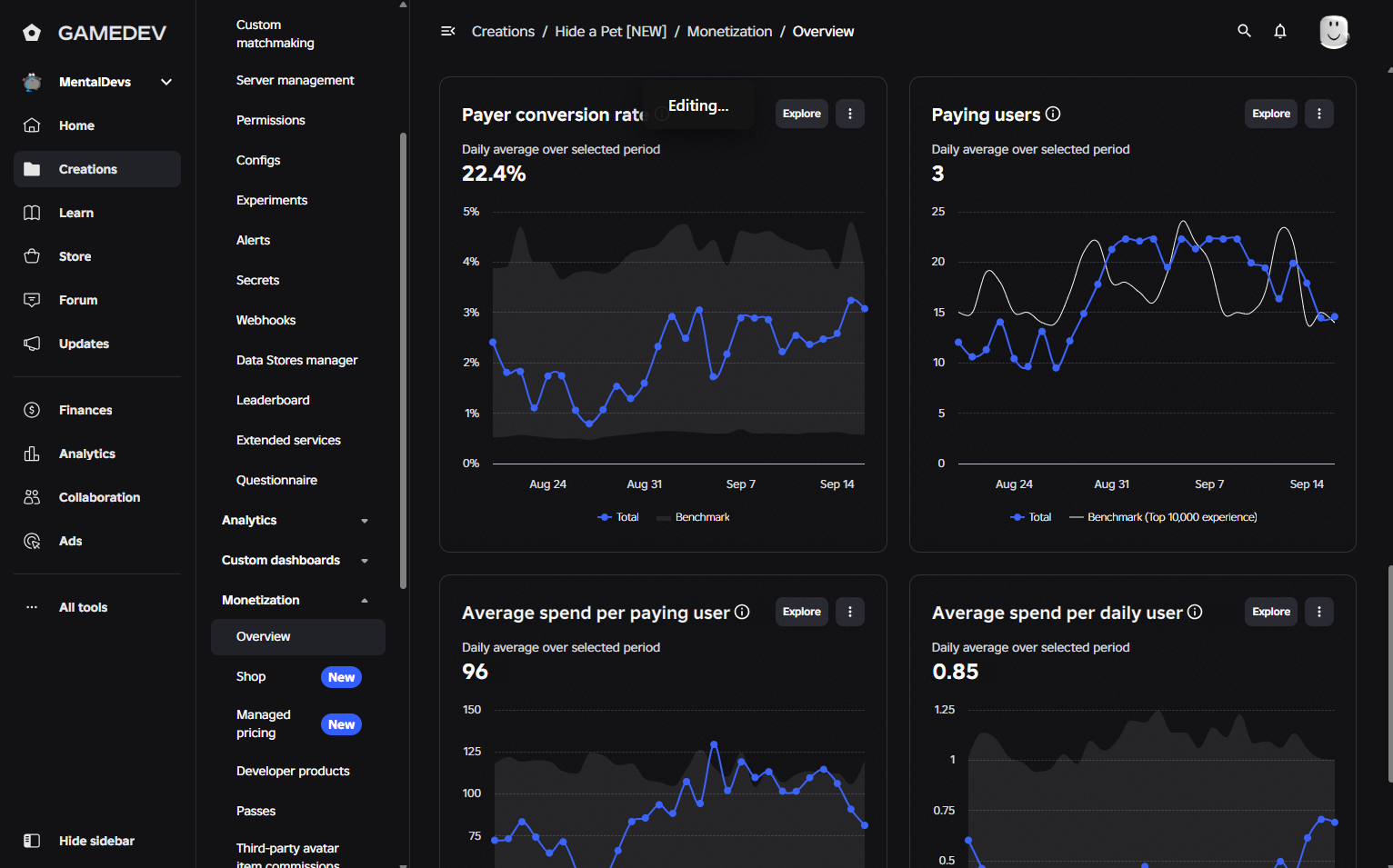Show info for Average spend per daily user

1195,612
